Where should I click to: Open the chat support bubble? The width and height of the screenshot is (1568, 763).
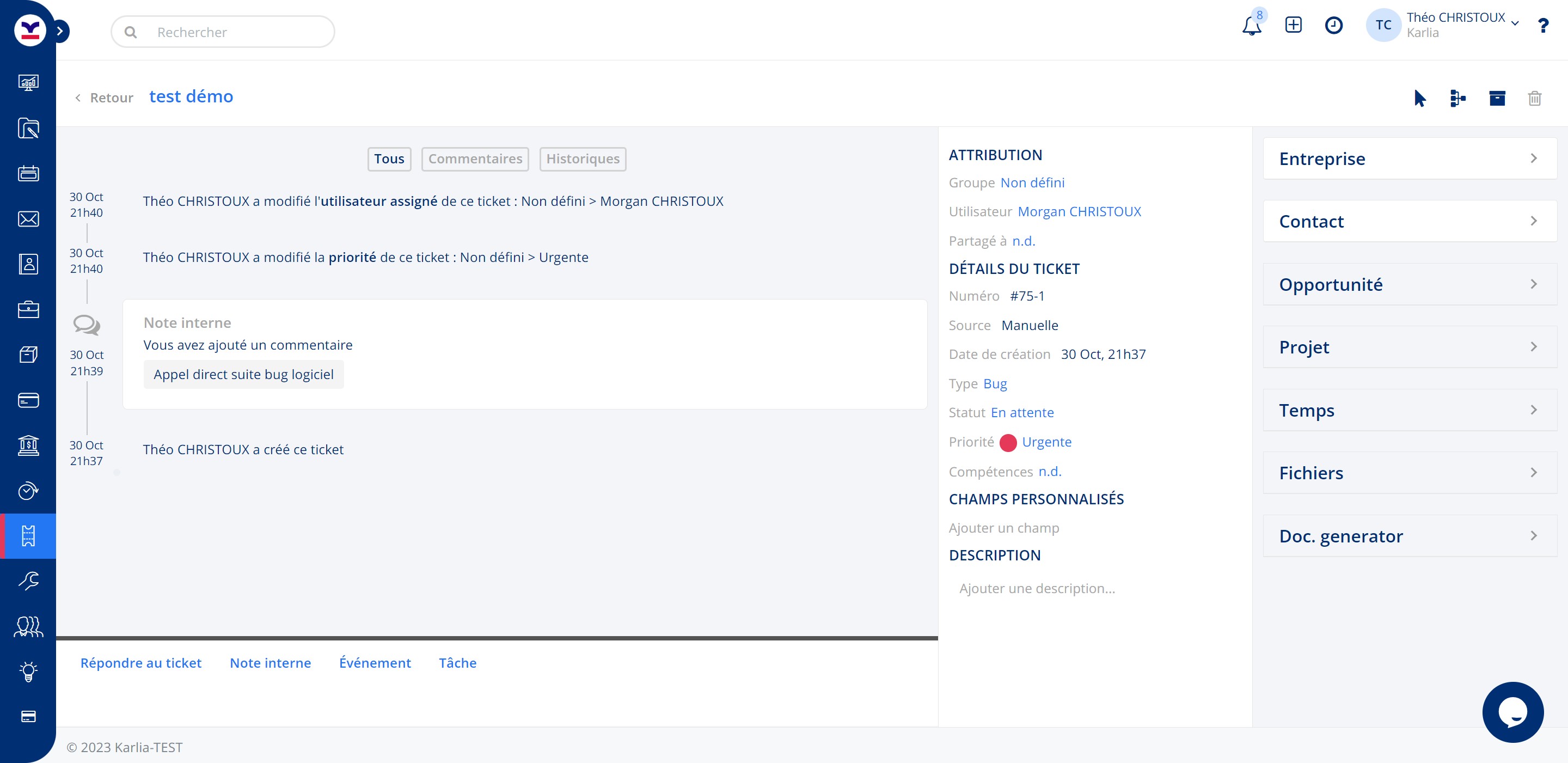(1512, 712)
